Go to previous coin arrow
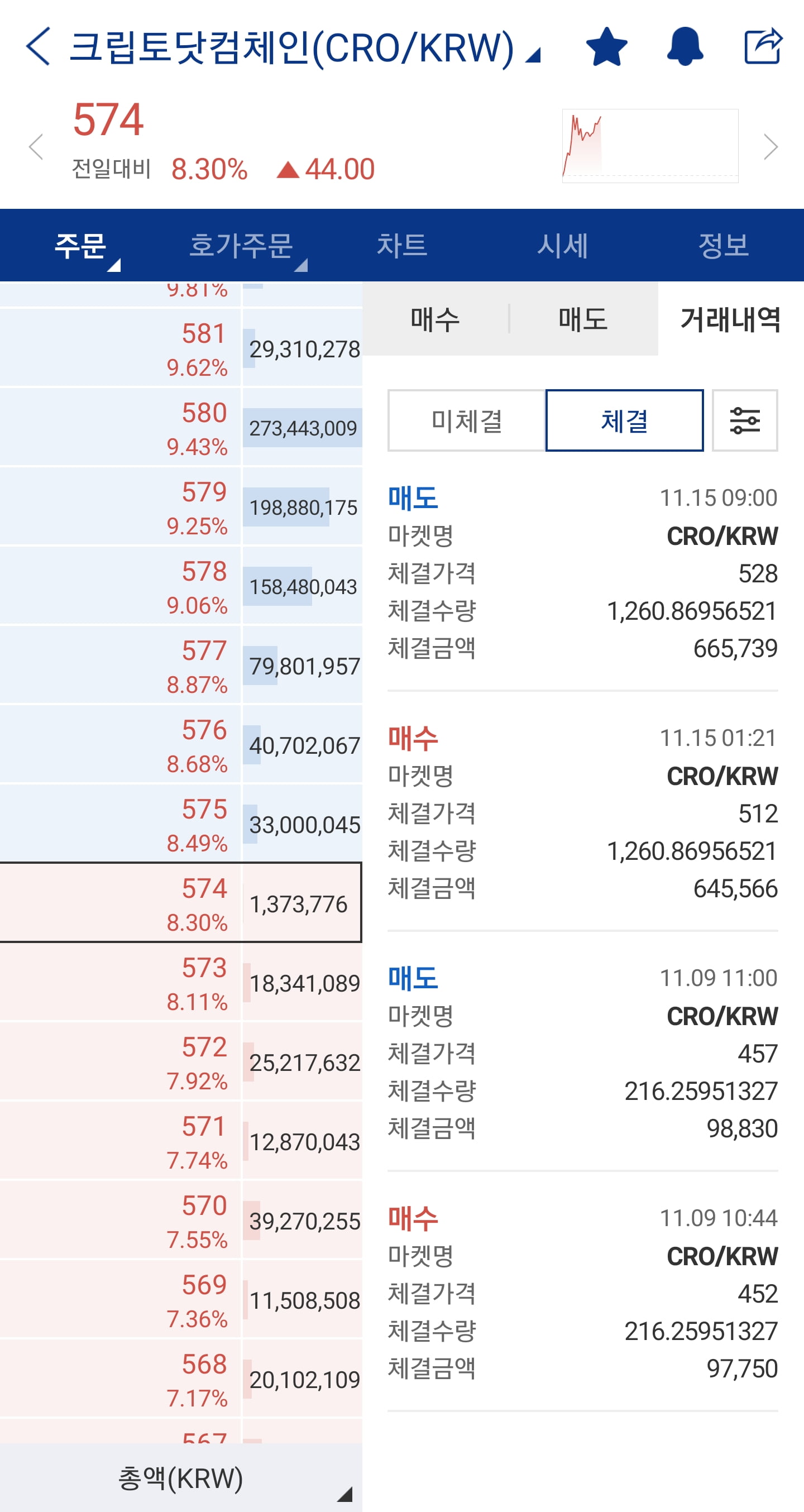Image resolution: width=804 pixels, height=1512 pixels. click(36, 147)
